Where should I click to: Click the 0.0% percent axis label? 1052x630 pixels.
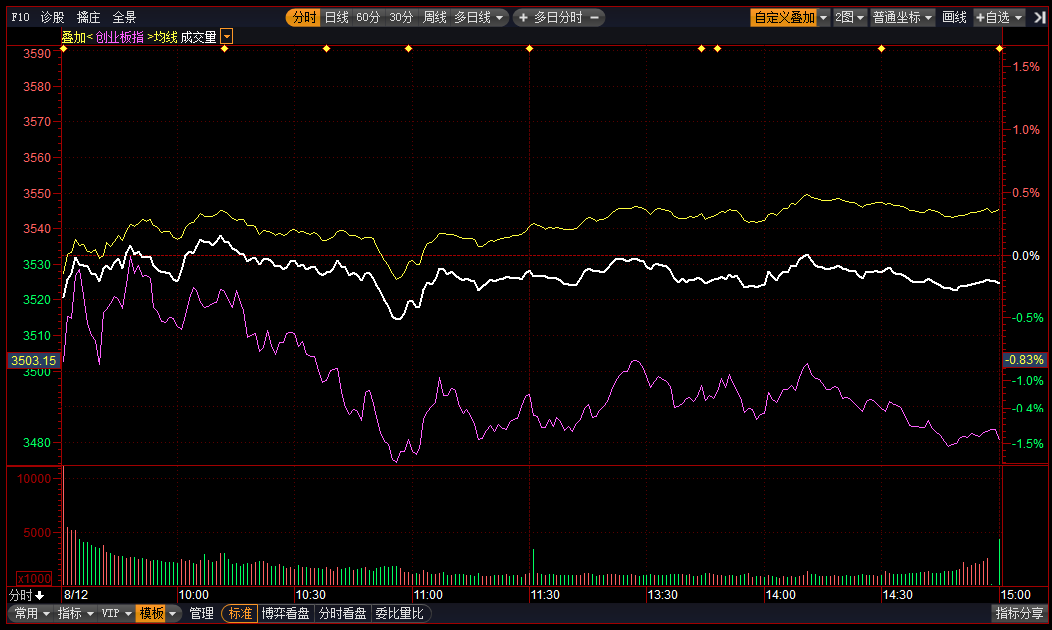click(1026, 256)
